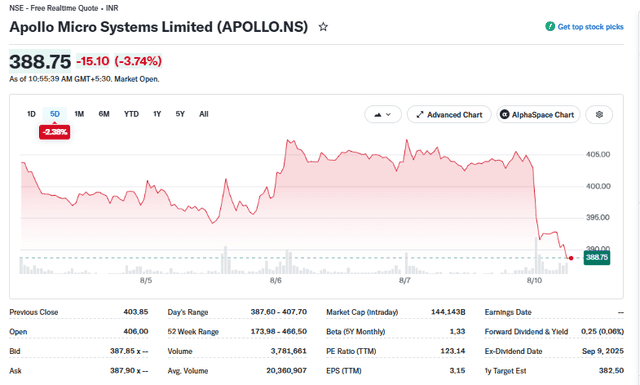Click the Ask value 387.90 x --
Image resolution: width=640 pixels, height=385 pixels.
tap(129, 371)
